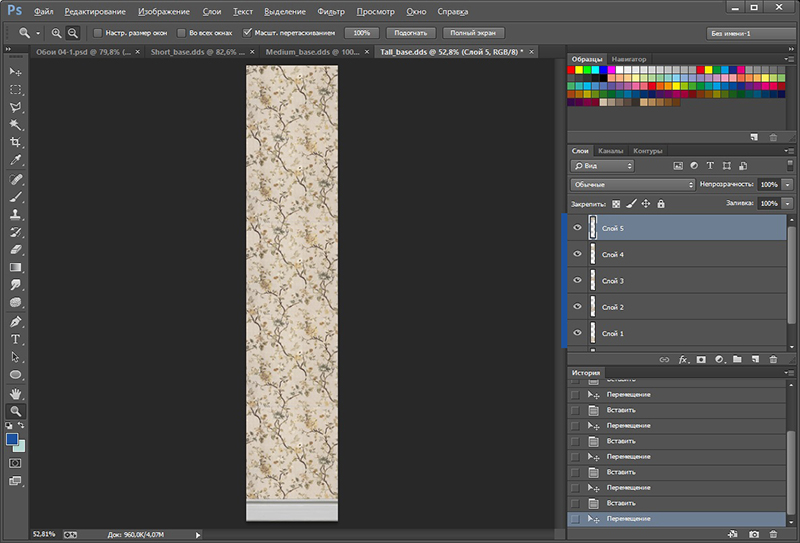The image size is (800, 543).
Task: Enable the Настр. размер окон checkbox
Action: click(97, 33)
